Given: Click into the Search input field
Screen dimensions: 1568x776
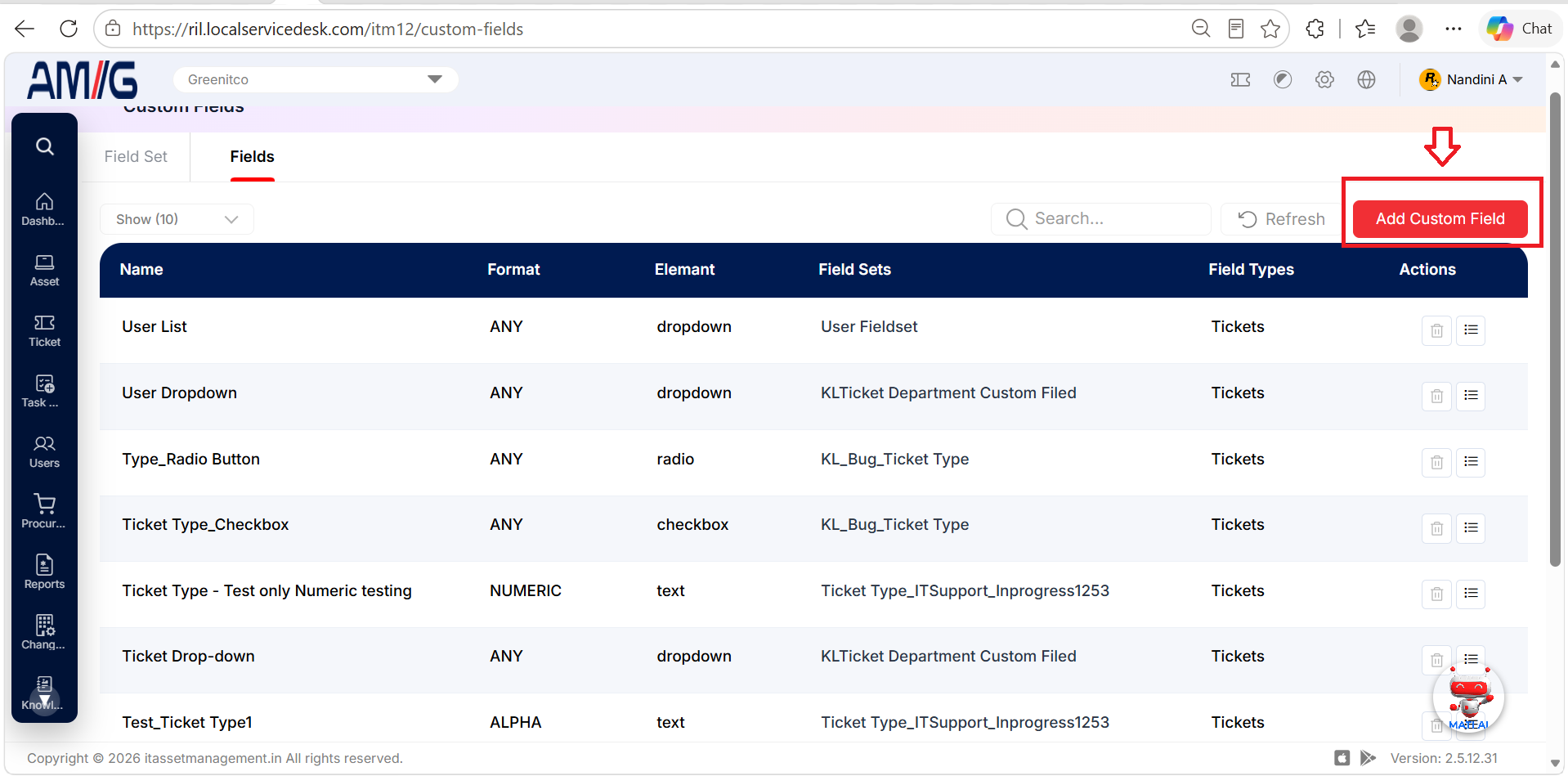Looking at the screenshot, I should pyautogui.click(x=1101, y=219).
